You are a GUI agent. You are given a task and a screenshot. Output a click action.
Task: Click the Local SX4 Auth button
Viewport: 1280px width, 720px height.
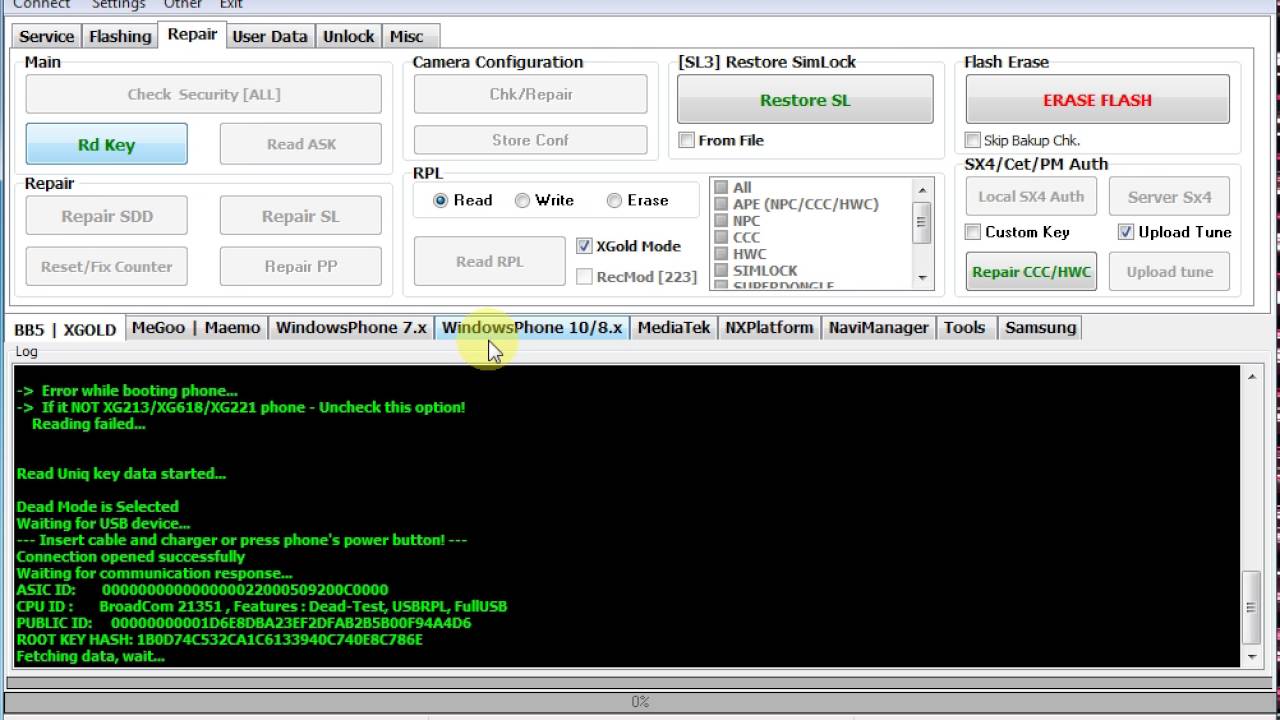coord(1031,196)
